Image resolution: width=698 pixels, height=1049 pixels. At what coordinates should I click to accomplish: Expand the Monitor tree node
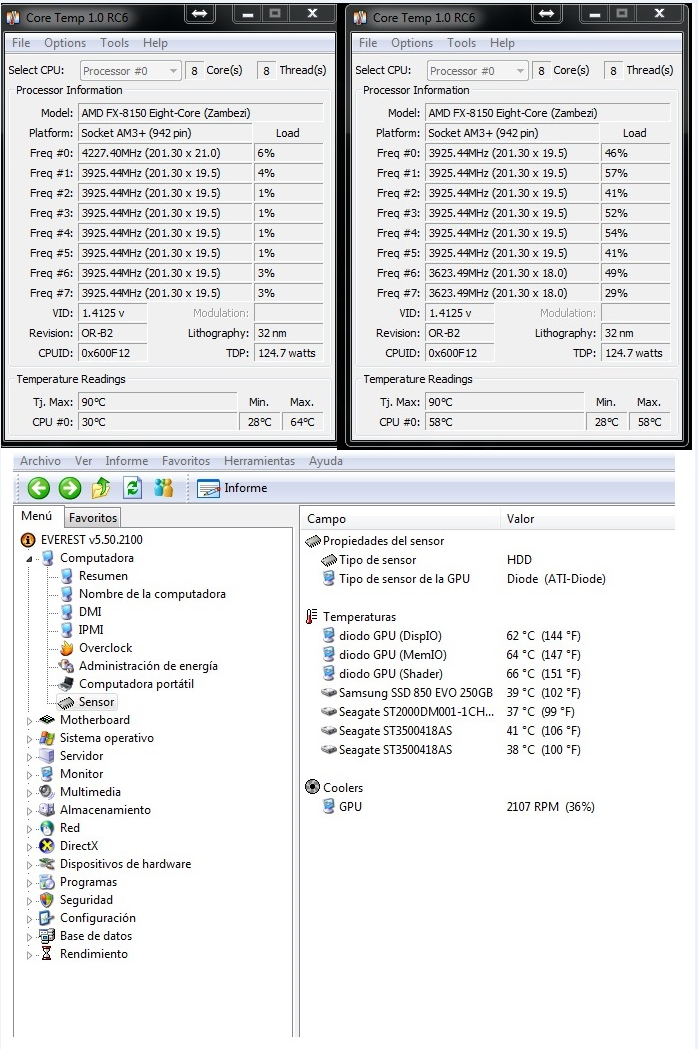(x=29, y=775)
